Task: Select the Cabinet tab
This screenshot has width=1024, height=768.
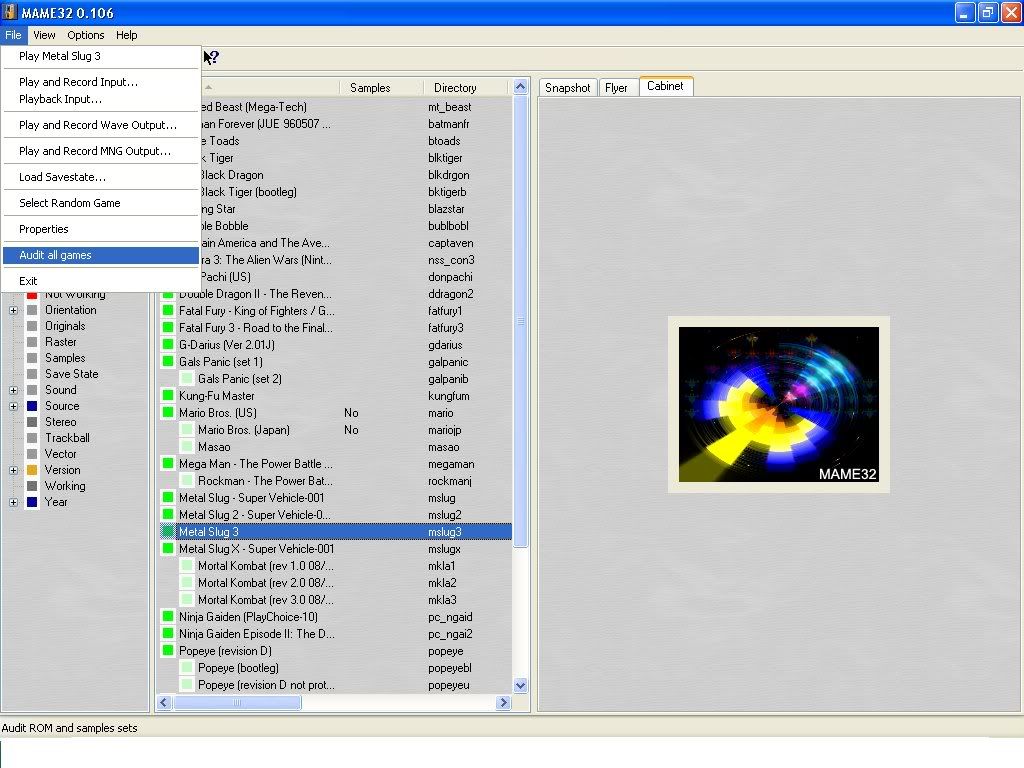Action: tap(665, 86)
